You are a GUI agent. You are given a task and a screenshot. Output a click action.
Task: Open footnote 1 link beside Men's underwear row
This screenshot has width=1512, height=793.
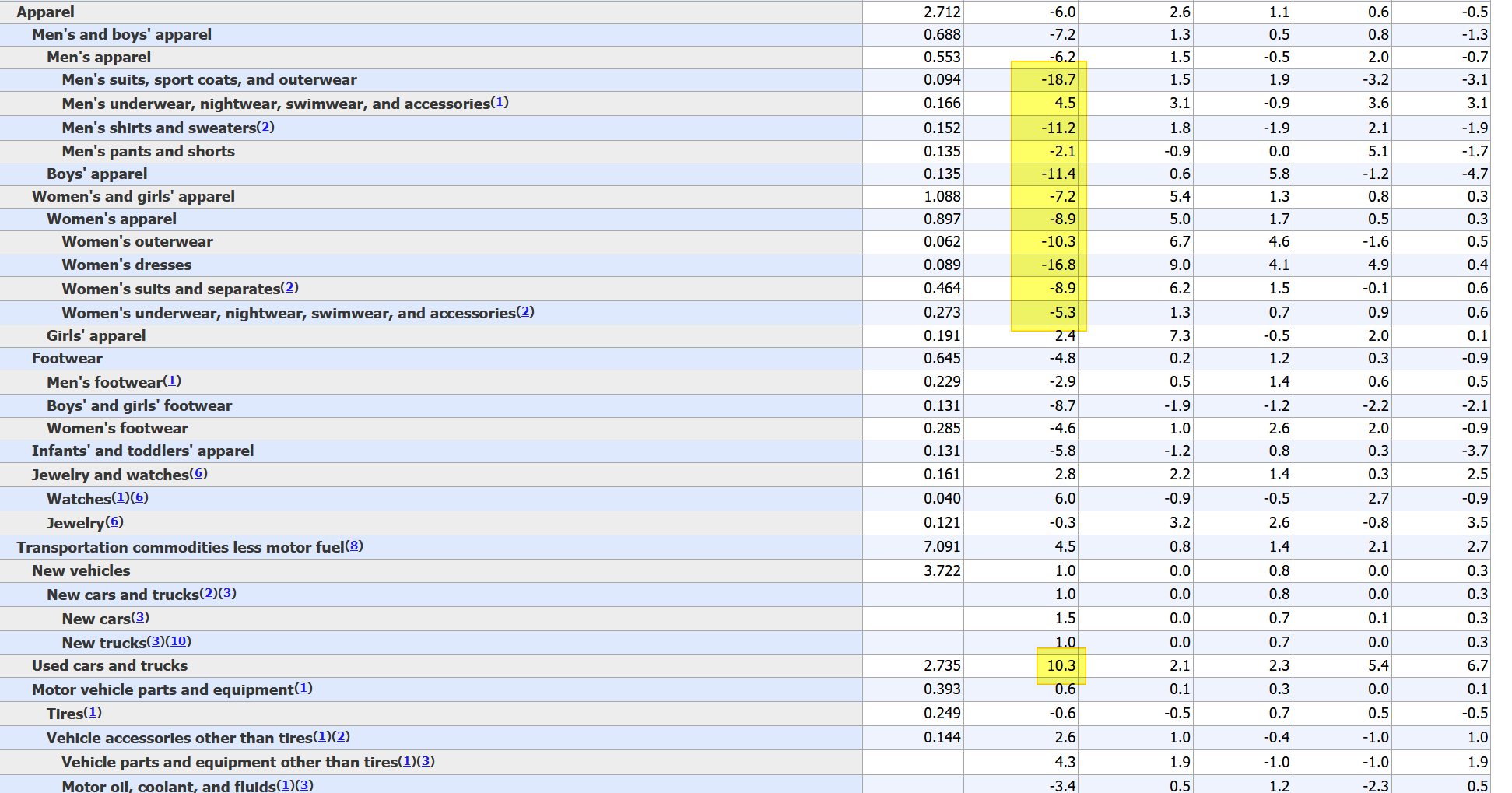pos(500,103)
